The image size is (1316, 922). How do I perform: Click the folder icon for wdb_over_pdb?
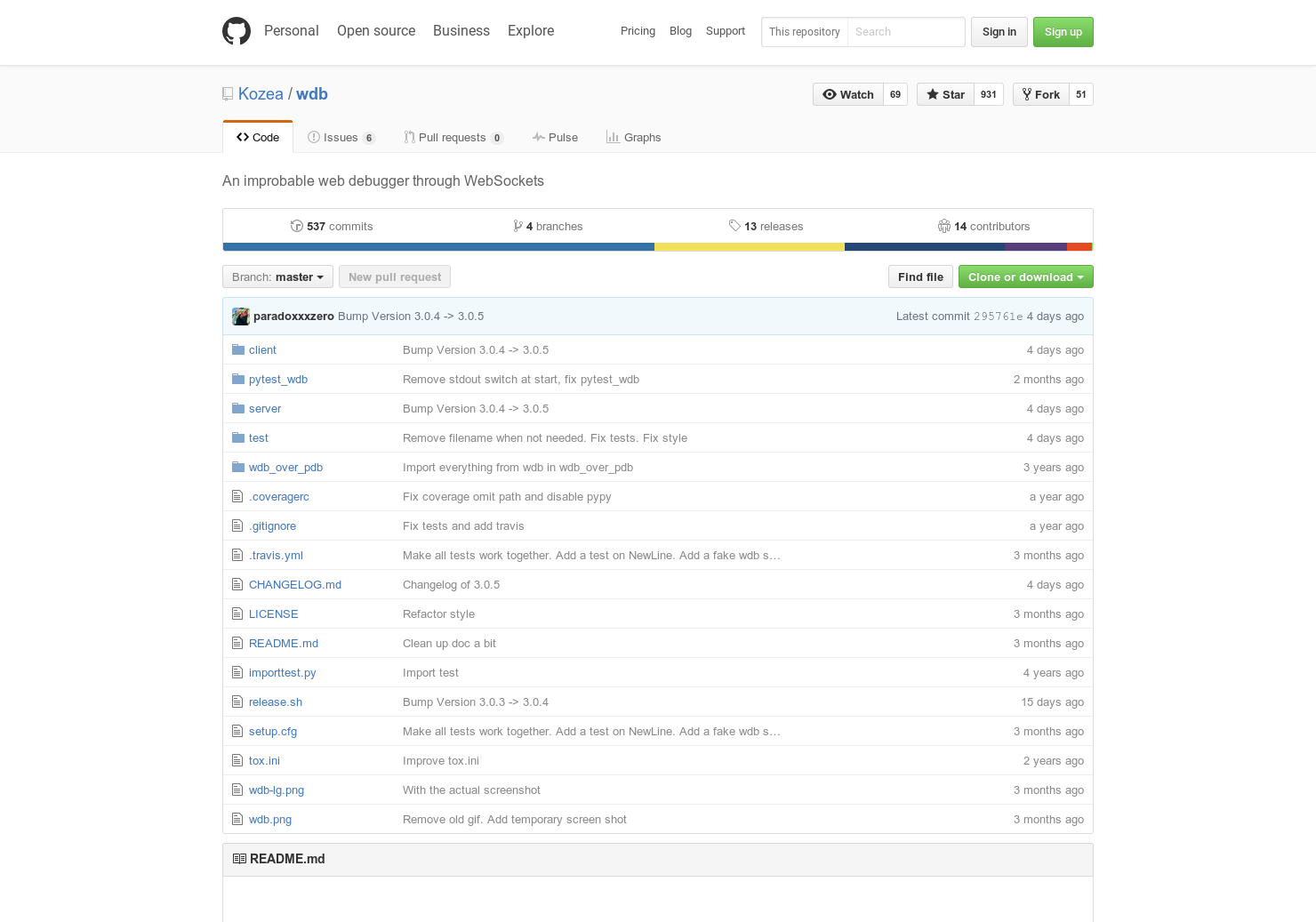237,467
